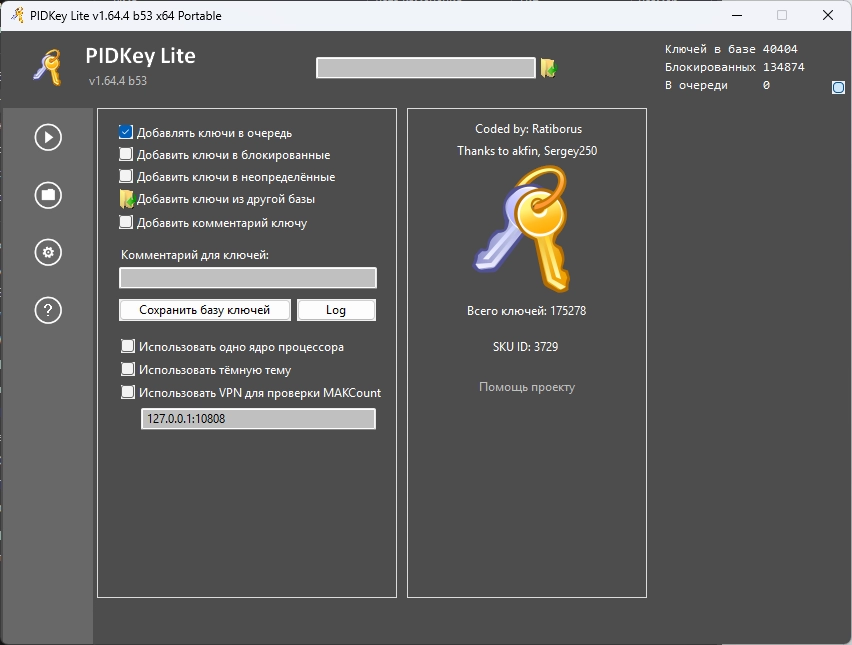Enable Добавить ключи в блокированные

(x=126, y=155)
